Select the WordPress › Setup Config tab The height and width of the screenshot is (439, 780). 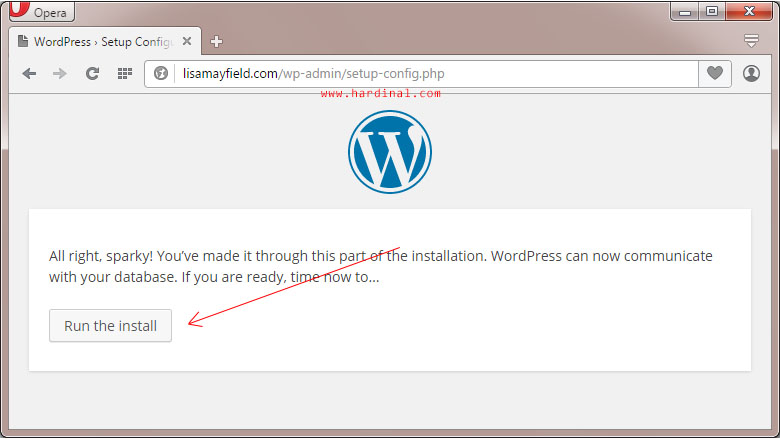pyautogui.click(x=105, y=41)
